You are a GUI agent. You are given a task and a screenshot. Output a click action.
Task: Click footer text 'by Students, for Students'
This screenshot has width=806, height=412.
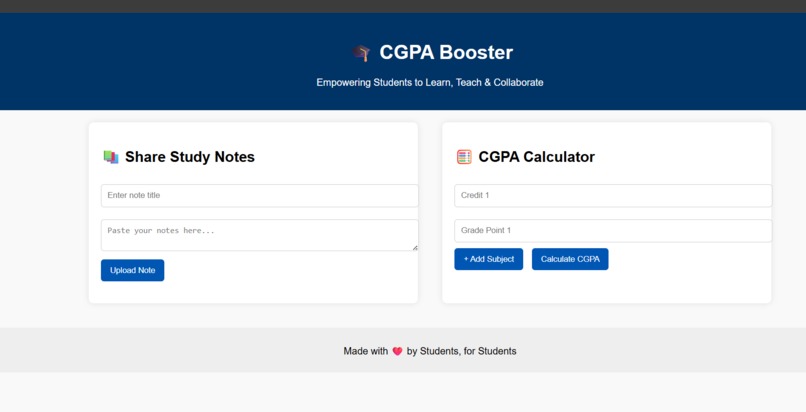pyautogui.click(x=462, y=351)
